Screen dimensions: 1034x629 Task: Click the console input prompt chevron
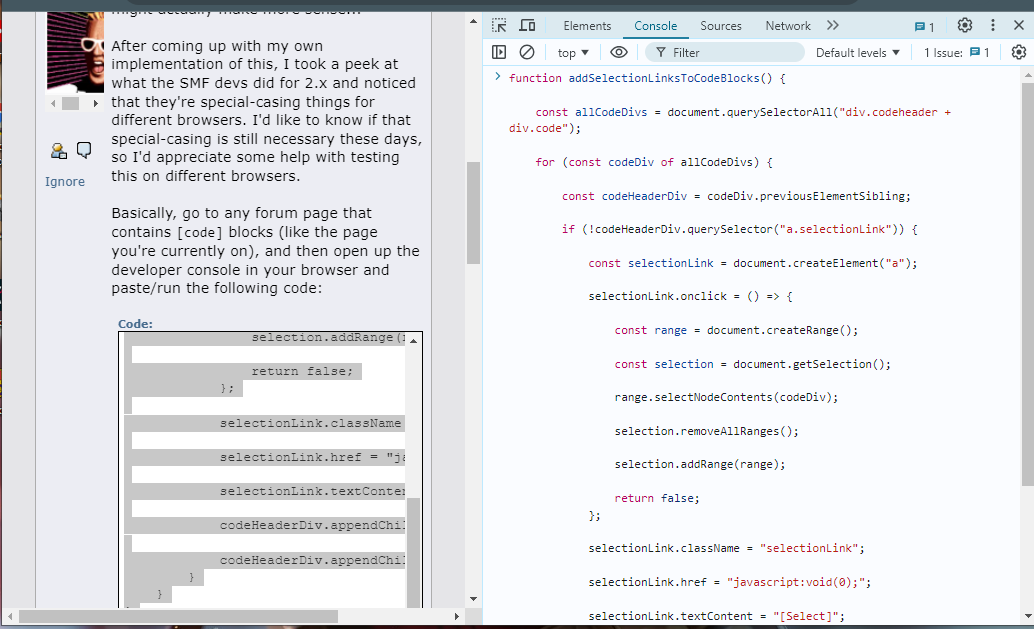[x=498, y=77]
